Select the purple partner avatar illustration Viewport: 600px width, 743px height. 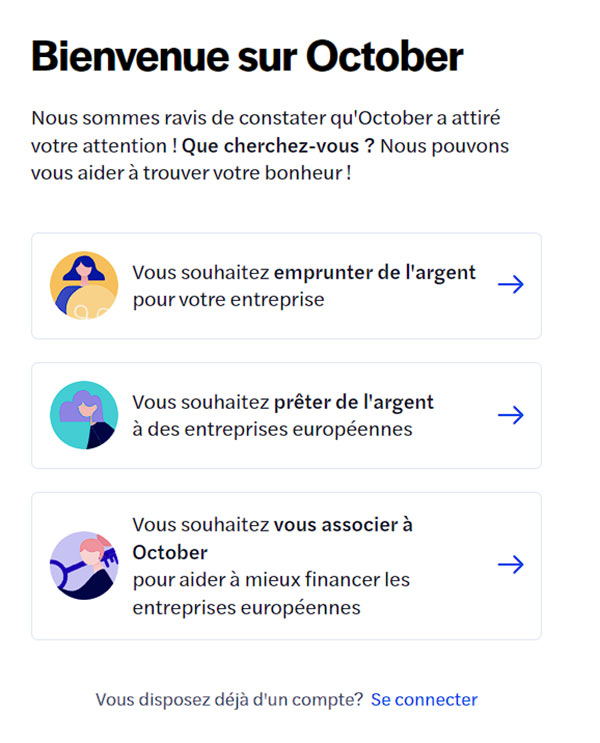[84, 565]
